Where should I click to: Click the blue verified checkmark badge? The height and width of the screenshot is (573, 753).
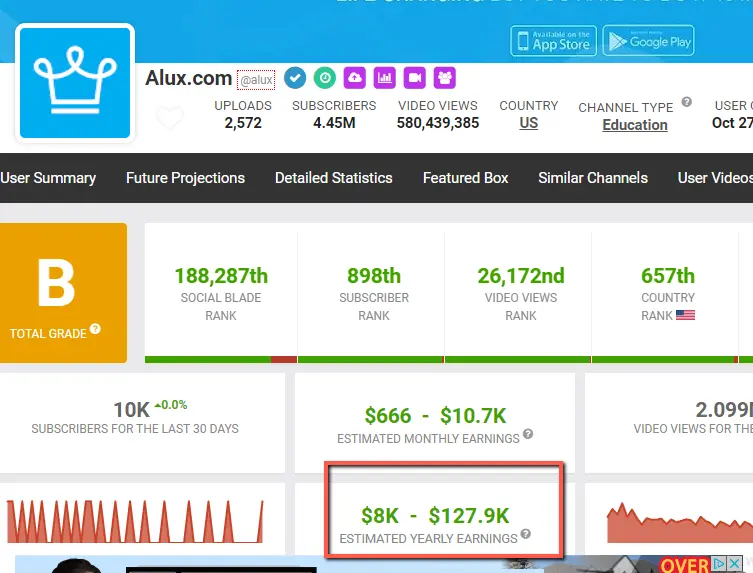[295, 77]
